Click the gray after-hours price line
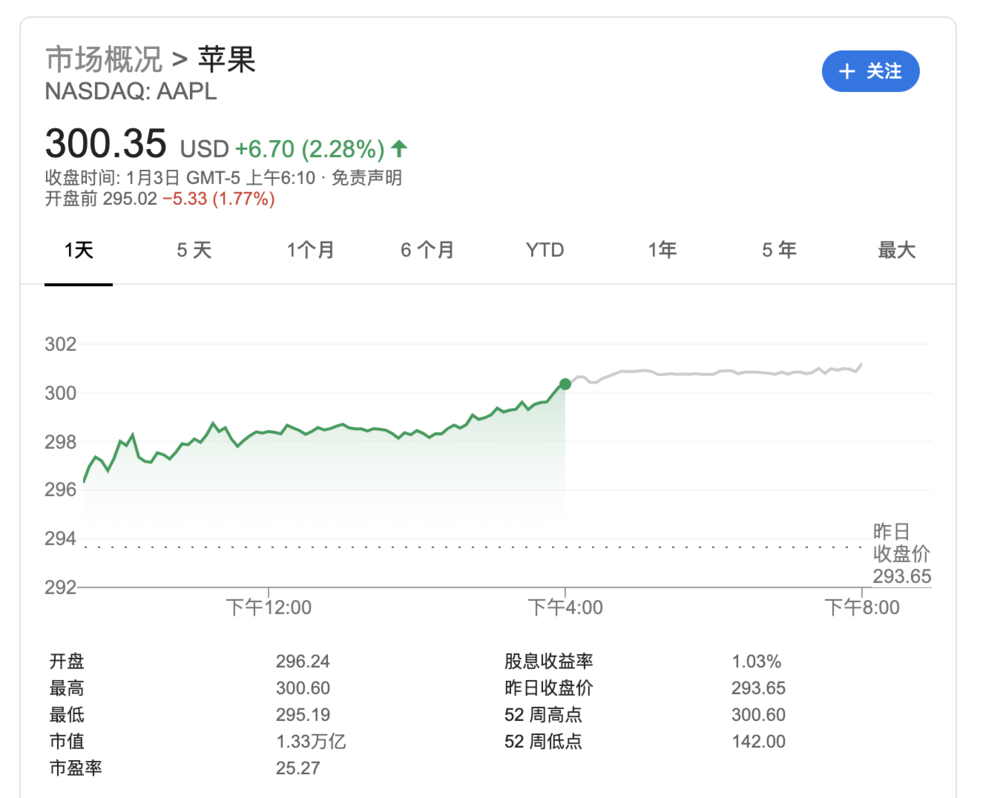This screenshot has width=1000, height=798. tap(720, 373)
